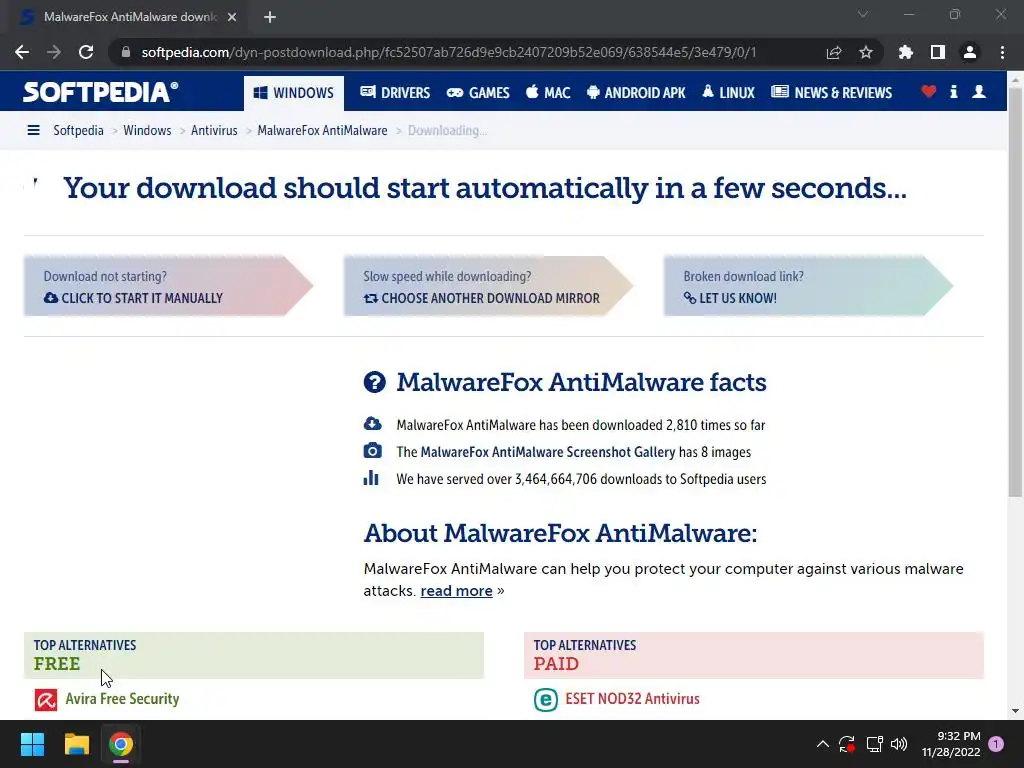
Task: Click the bar chart statistics icon
Action: pos(371,478)
